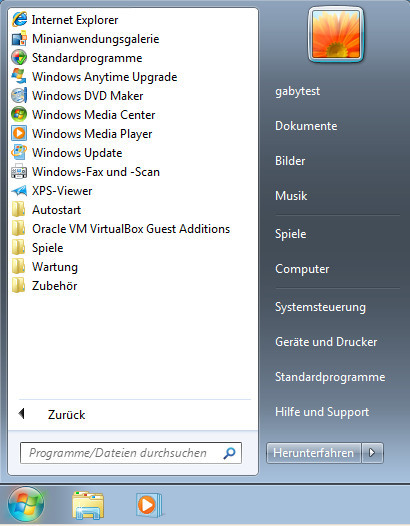The width and height of the screenshot is (410, 526).
Task: Launch Internet Explorer by its name
Action: point(75,20)
